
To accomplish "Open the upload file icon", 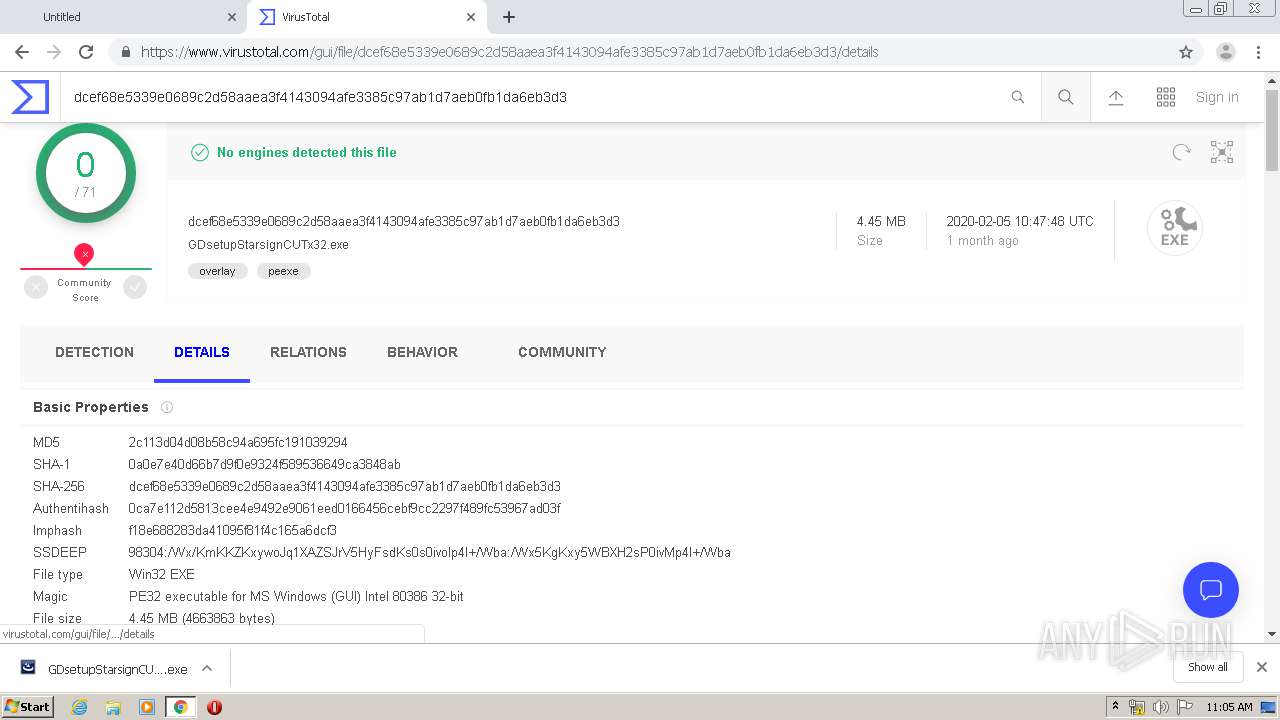I will (1116, 97).
